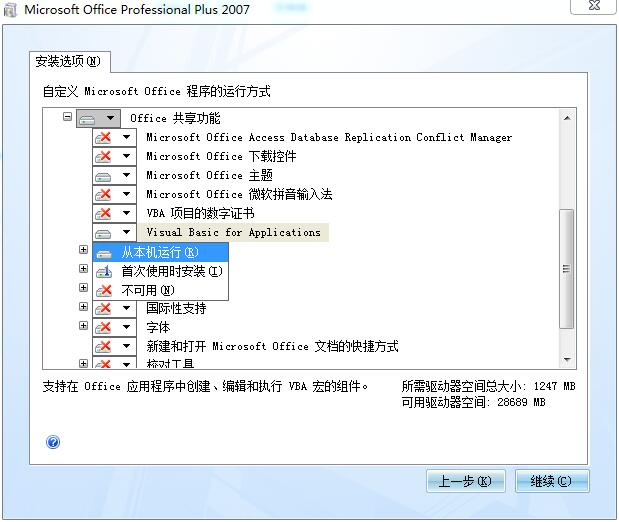Click the red X icon for Microsoft Office 下载控件
The image size is (619, 522).
(103, 156)
